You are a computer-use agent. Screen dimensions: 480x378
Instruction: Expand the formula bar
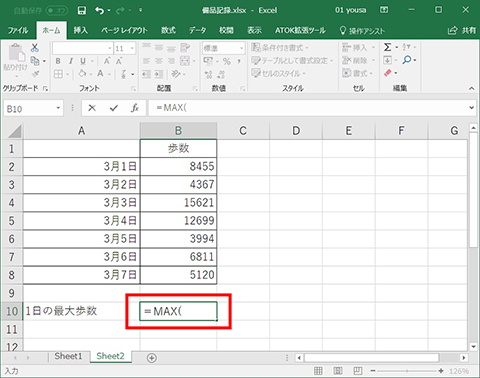pyautogui.click(x=471, y=108)
